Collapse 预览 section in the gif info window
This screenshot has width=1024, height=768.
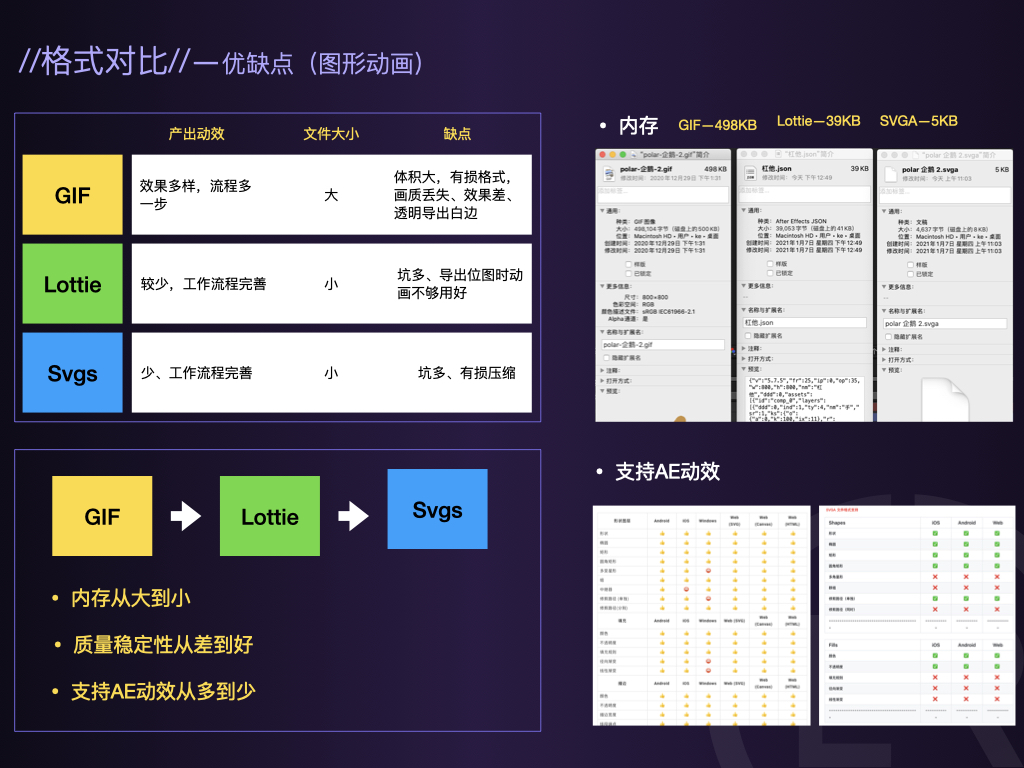(x=602, y=391)
